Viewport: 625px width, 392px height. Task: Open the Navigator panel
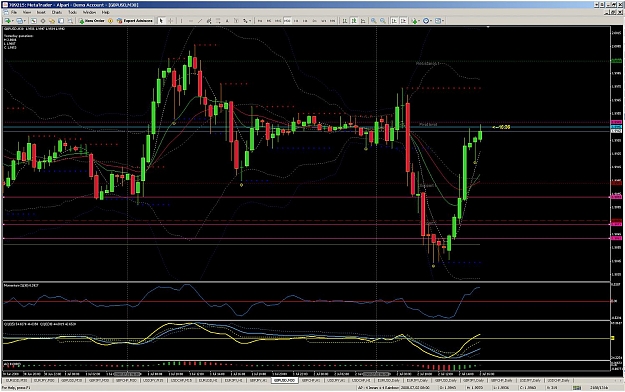click(52, 21)
